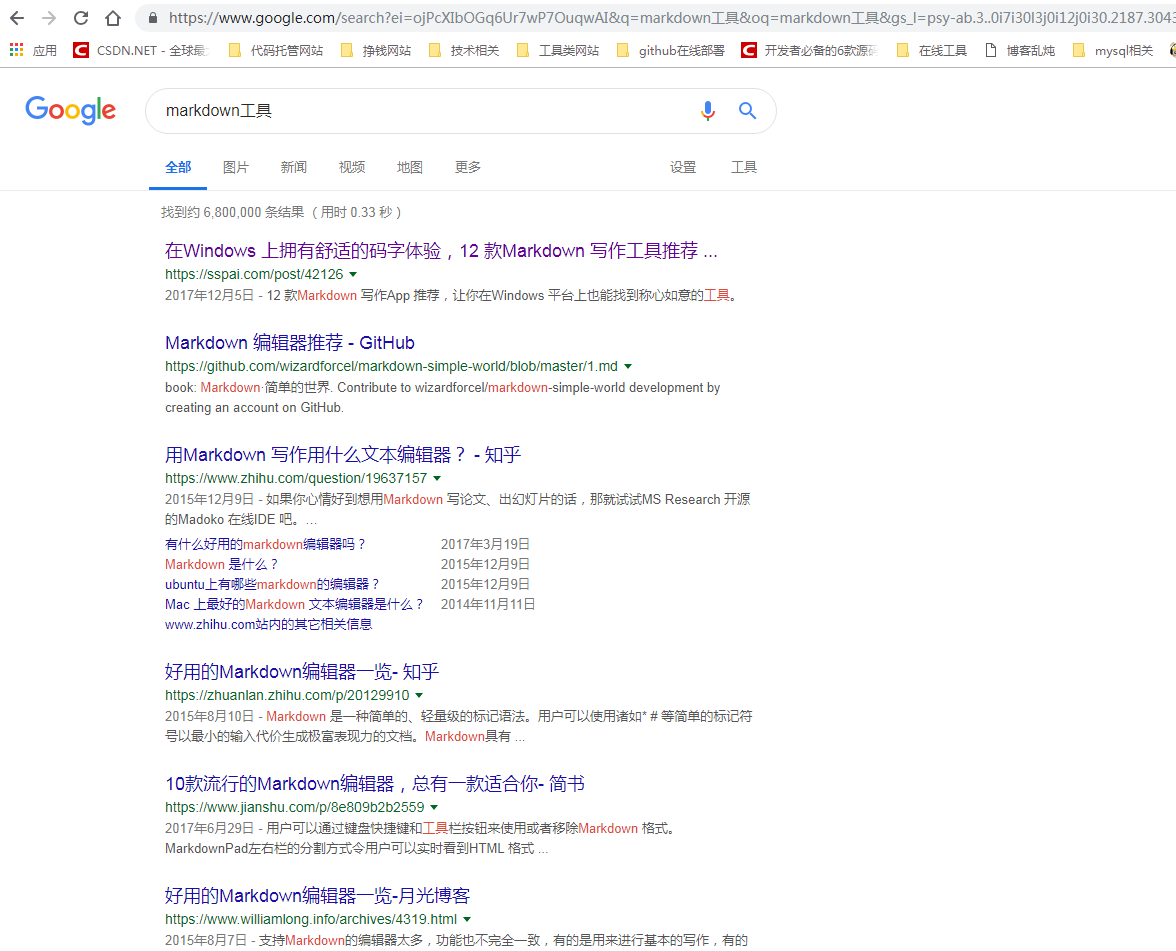Open the 设置 search settings
The width and height of the screenshot is (1176, 951).
(682, 167)
